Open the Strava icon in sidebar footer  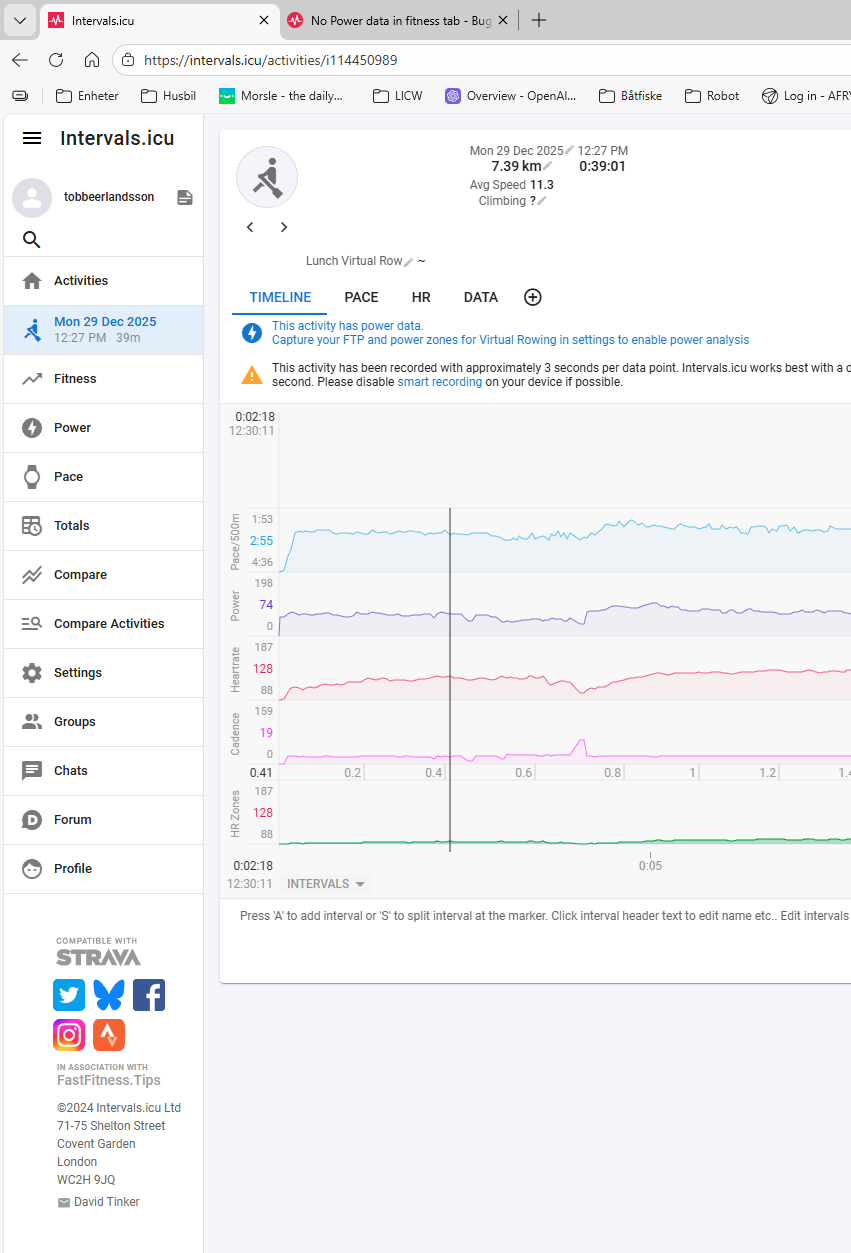(x=109, y=1035)
